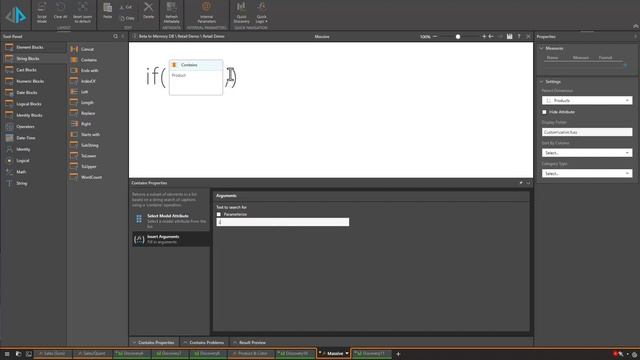Choose Select Model Attribute step
The height and width of the screenshot is (360, 640).
(x=171, y=220)
